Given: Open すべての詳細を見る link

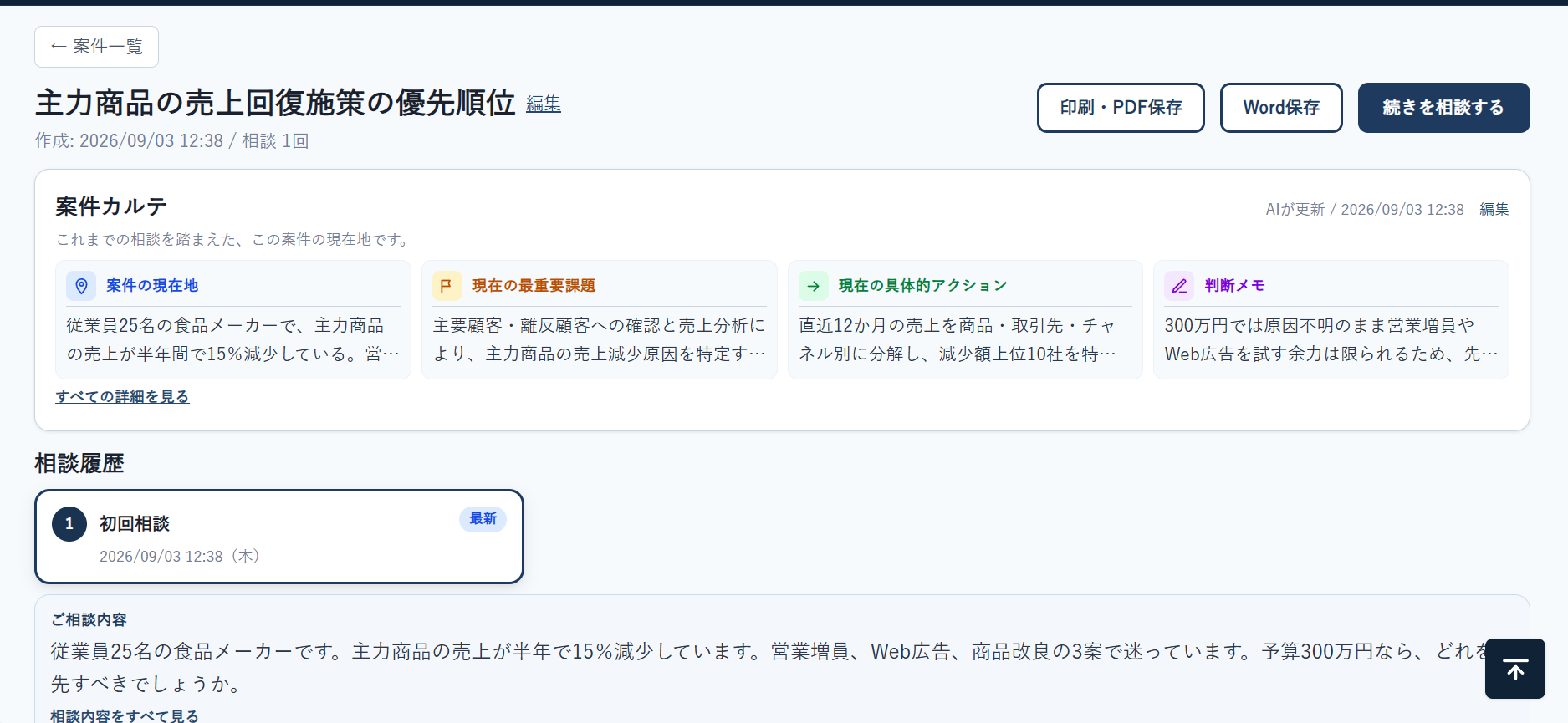Looking at the screenshot, I should [x=123, y=396].
